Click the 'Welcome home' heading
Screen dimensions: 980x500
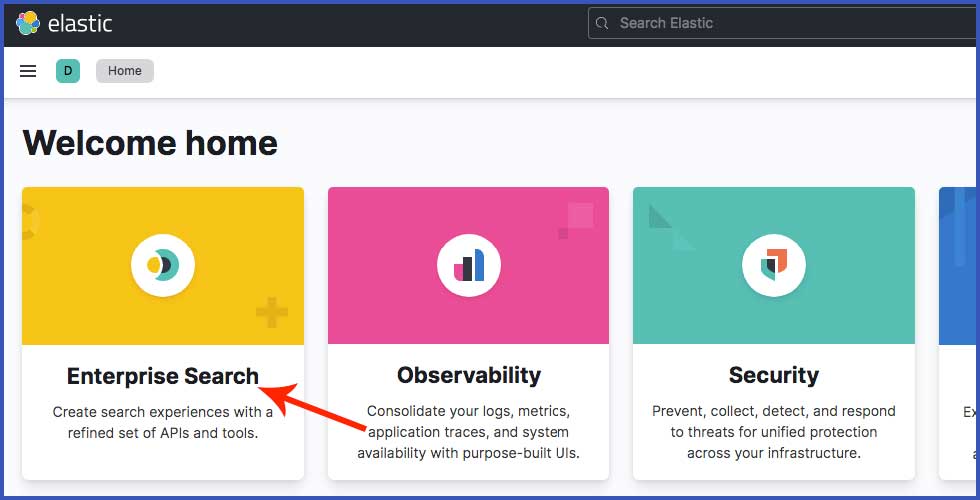tap(150, 143)
